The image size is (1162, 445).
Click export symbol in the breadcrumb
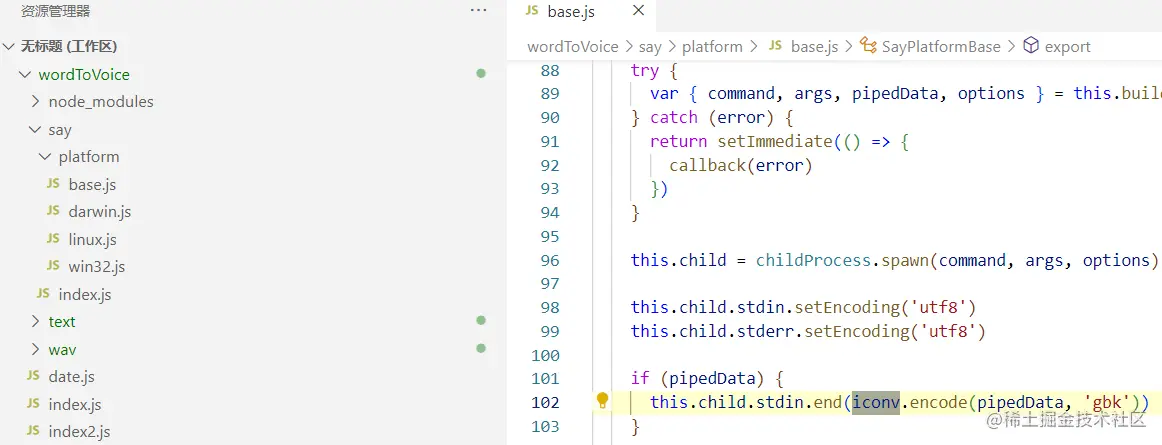click(x=1067, y=47)
